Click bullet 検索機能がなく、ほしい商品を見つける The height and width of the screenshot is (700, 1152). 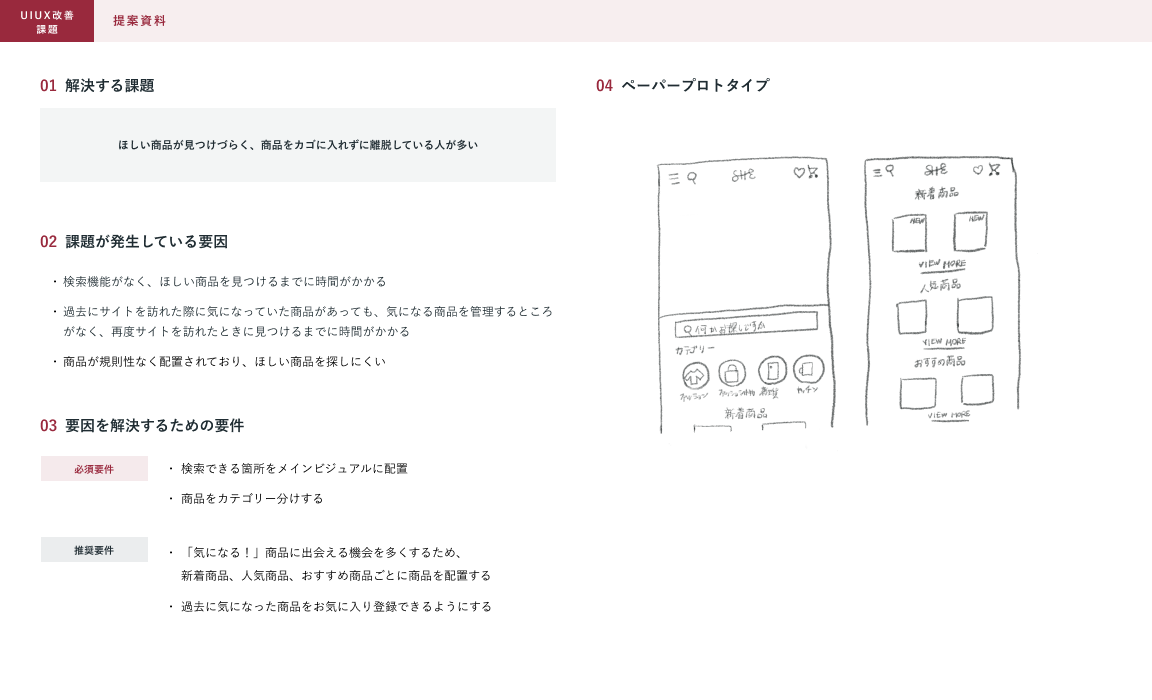point(224,281)
